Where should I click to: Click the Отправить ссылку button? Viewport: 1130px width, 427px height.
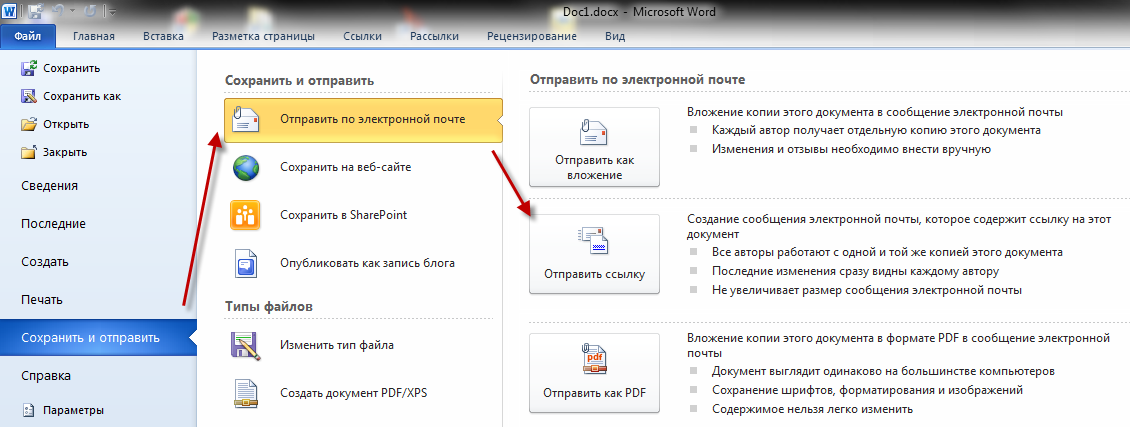coord(595,254)
